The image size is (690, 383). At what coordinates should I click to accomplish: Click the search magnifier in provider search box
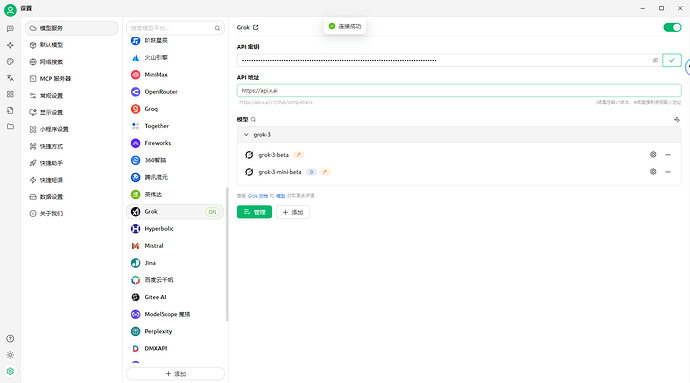point(217,28)
